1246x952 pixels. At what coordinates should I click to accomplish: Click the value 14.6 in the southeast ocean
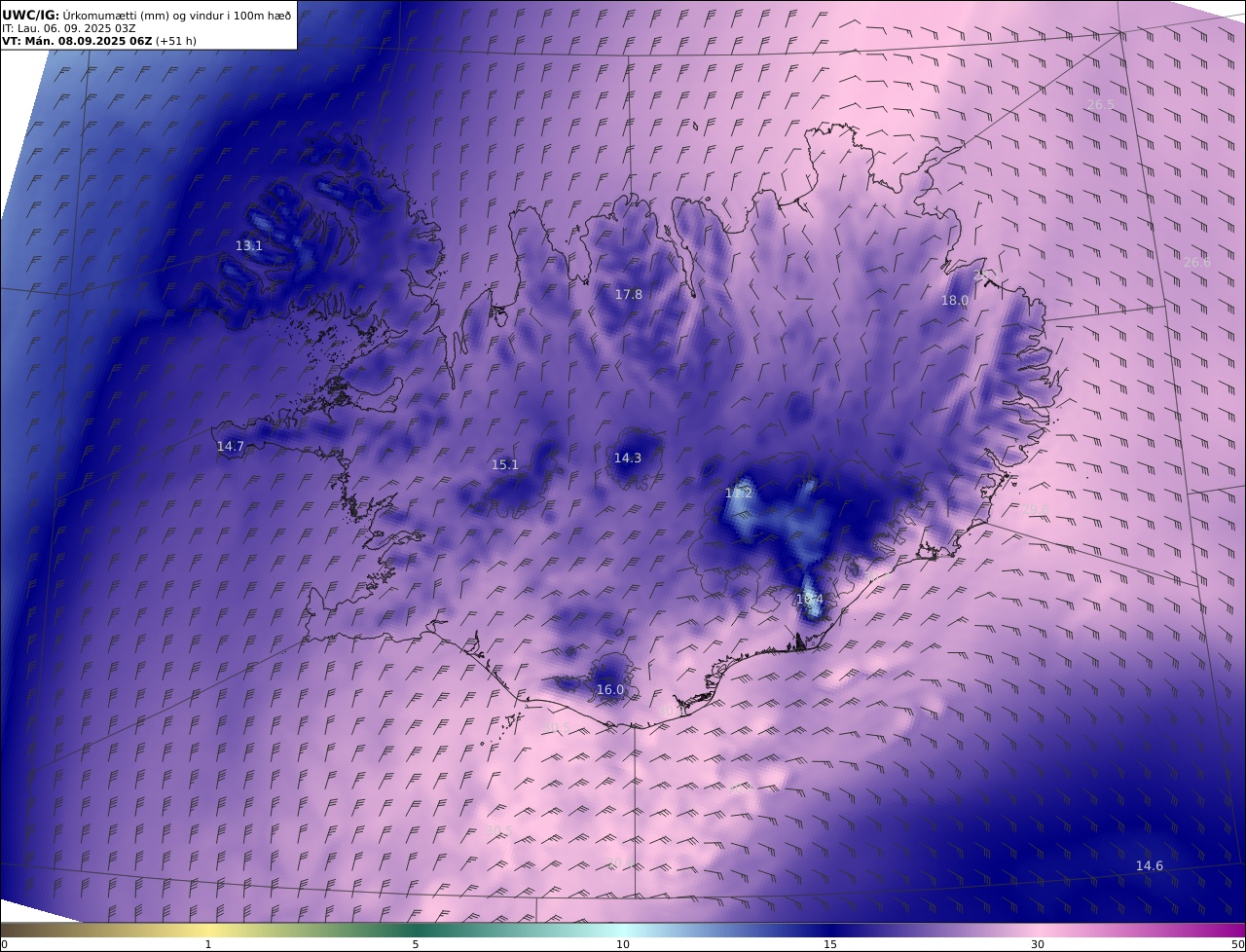pos(1150,866)
